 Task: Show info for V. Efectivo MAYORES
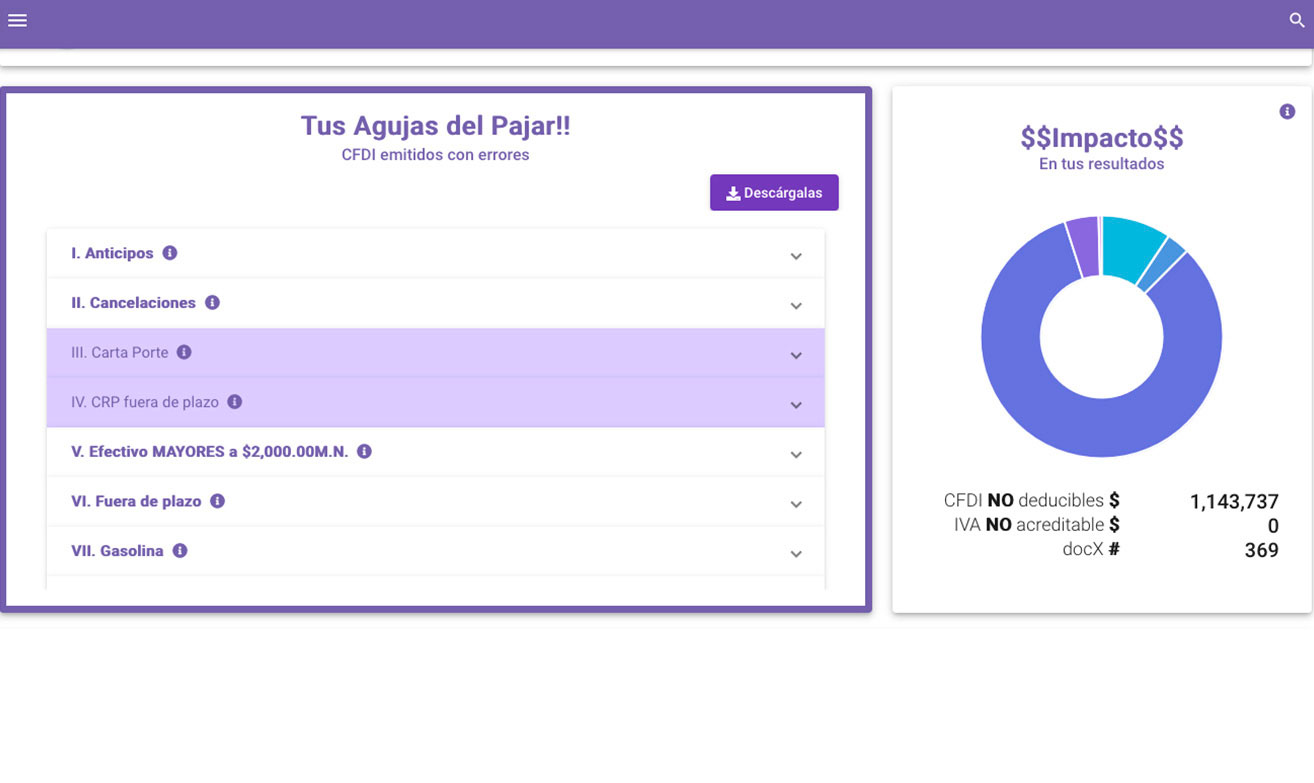tap(364, 451)
